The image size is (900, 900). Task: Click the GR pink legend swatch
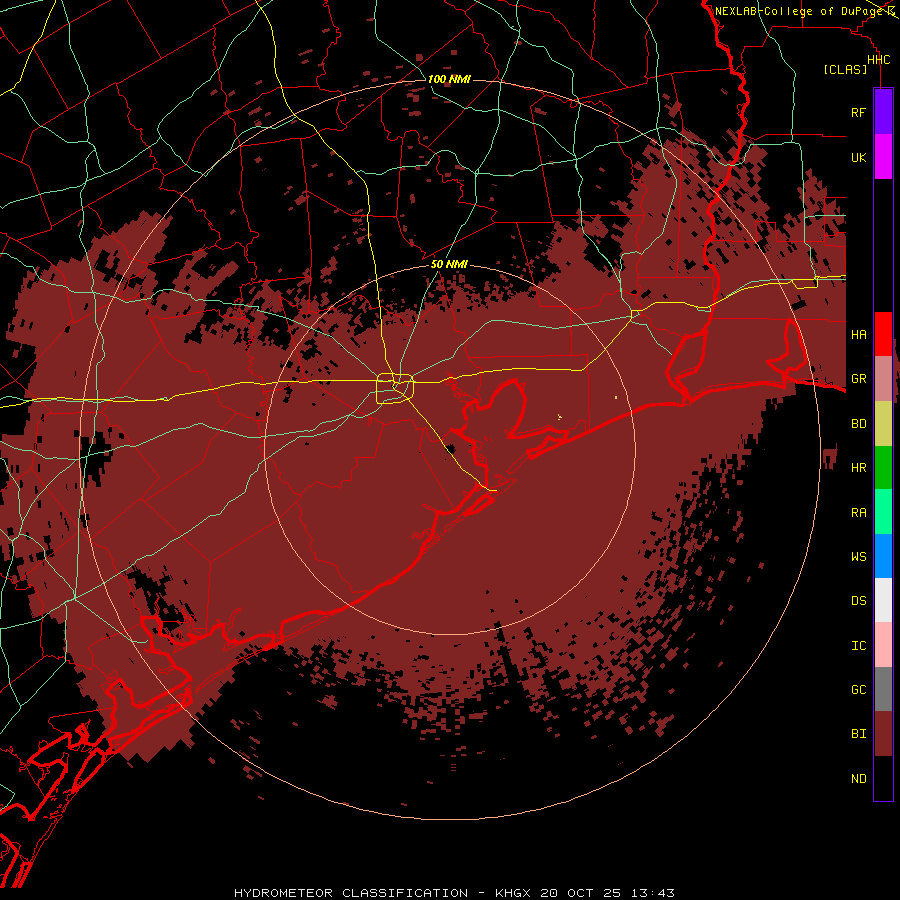(x=883, y=379)
